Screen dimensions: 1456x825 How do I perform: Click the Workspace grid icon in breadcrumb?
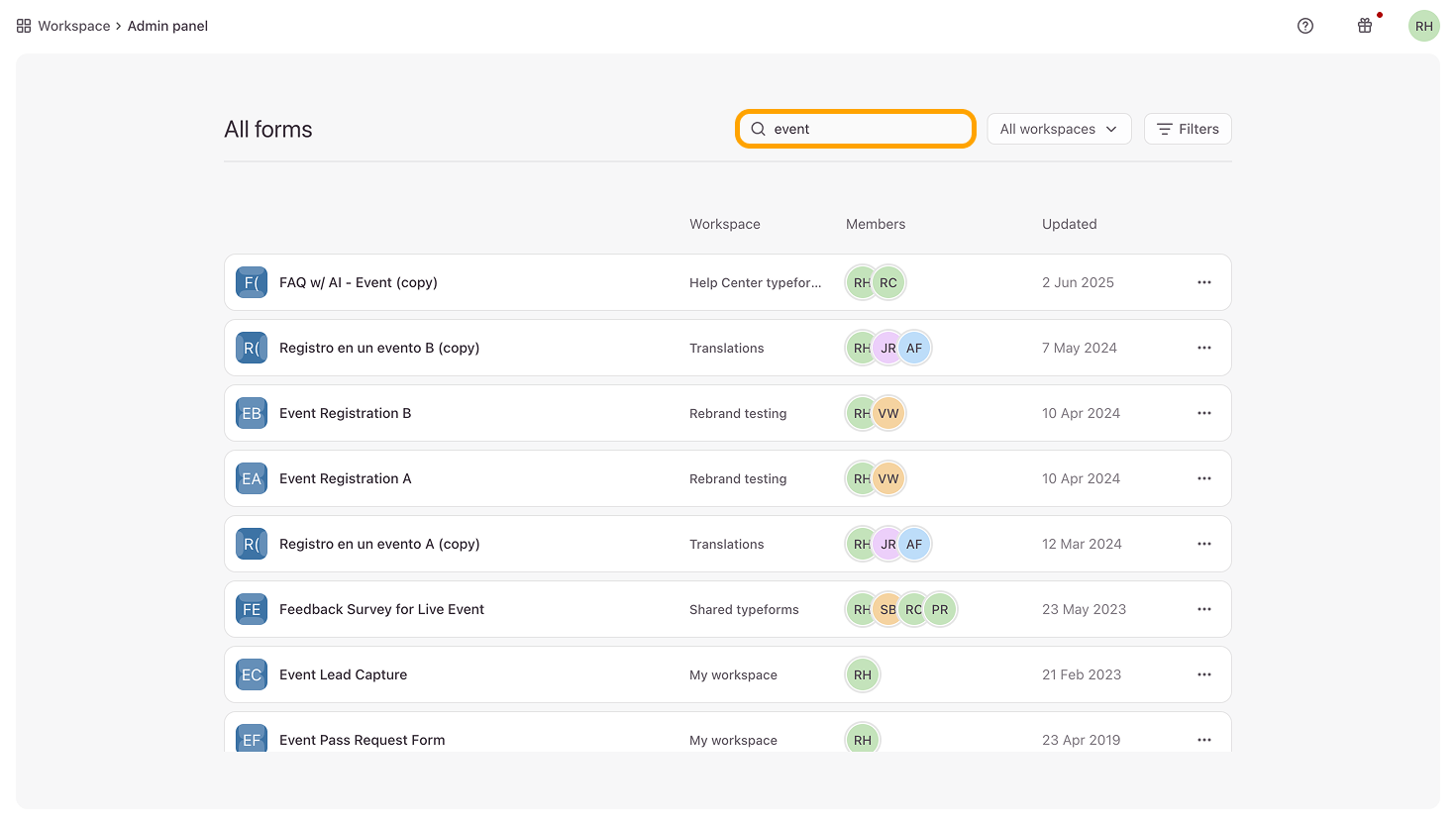(24, 26)
